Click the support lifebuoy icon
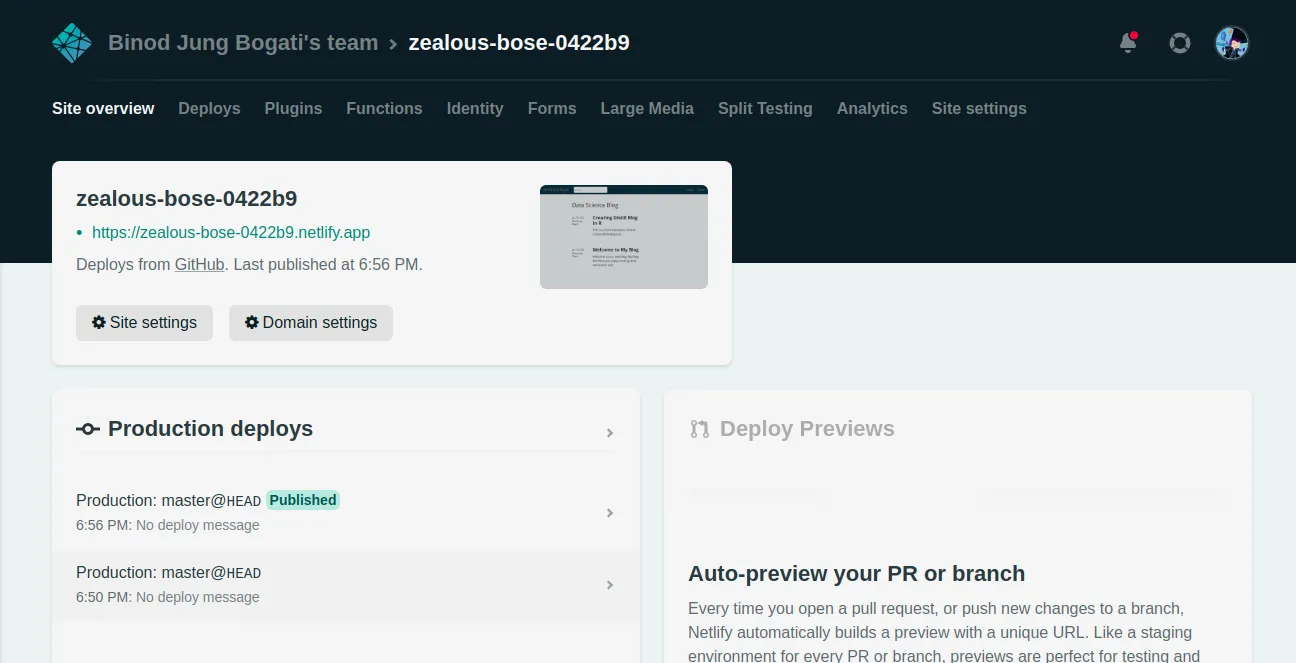 pos(1180,43)
